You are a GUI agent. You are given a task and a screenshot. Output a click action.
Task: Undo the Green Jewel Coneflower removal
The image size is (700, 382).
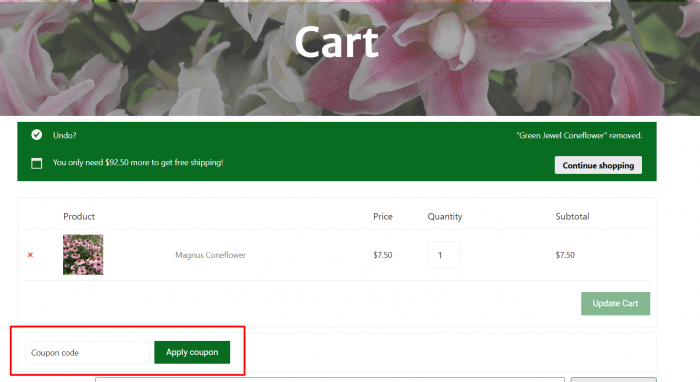[65, 135]
